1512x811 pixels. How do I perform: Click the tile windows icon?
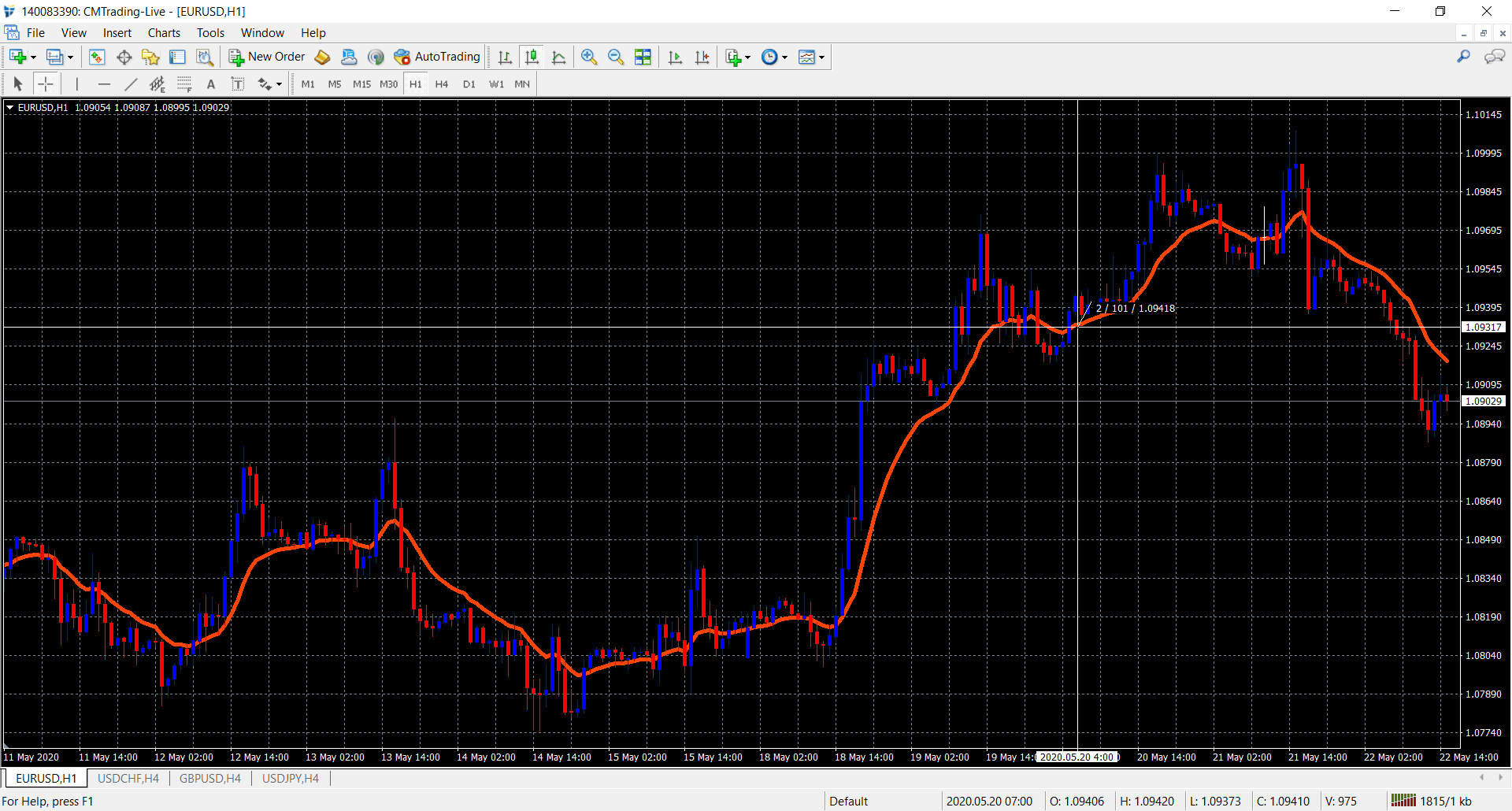click(643, 57)
